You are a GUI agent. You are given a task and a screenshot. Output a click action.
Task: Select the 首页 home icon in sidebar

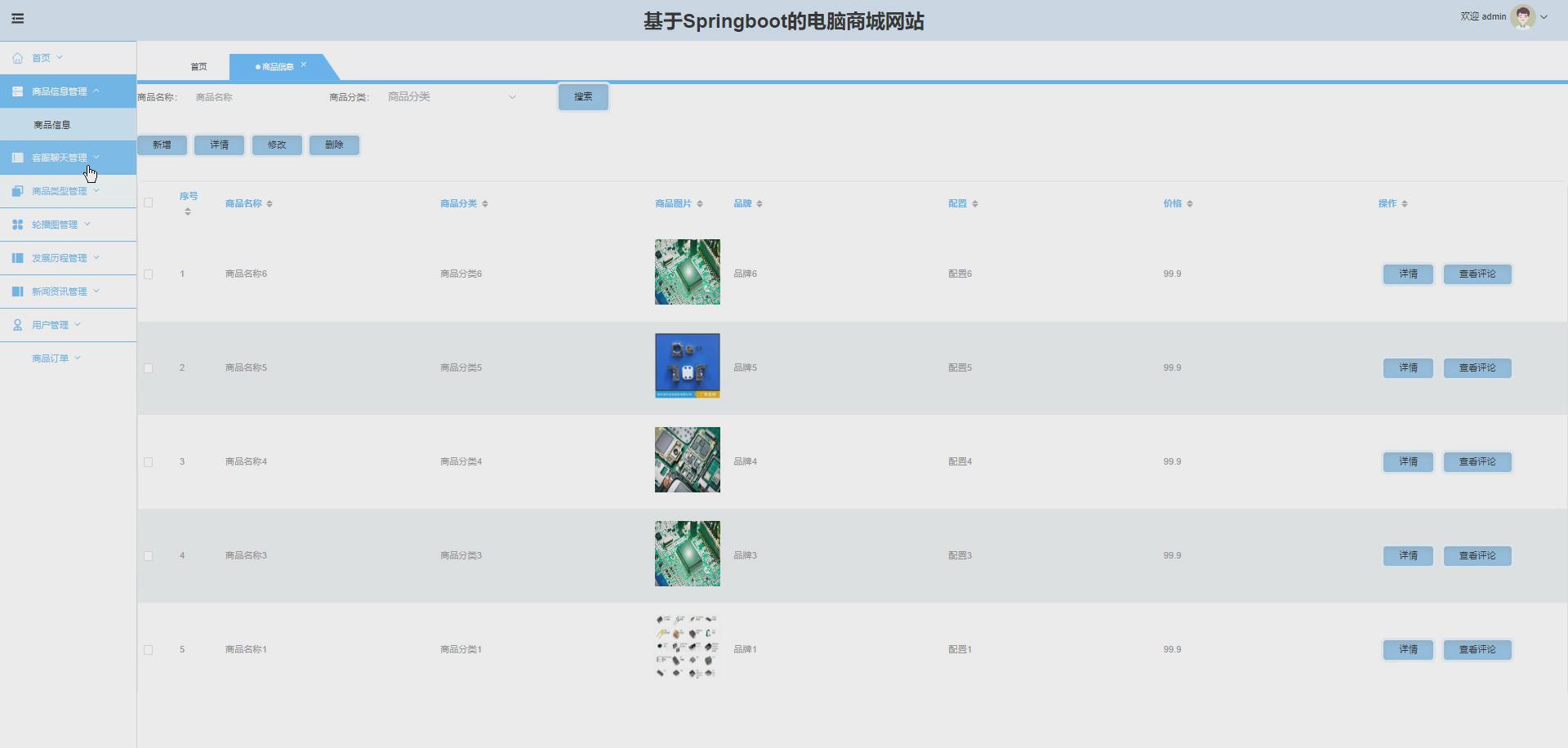(x=16, y=57)
